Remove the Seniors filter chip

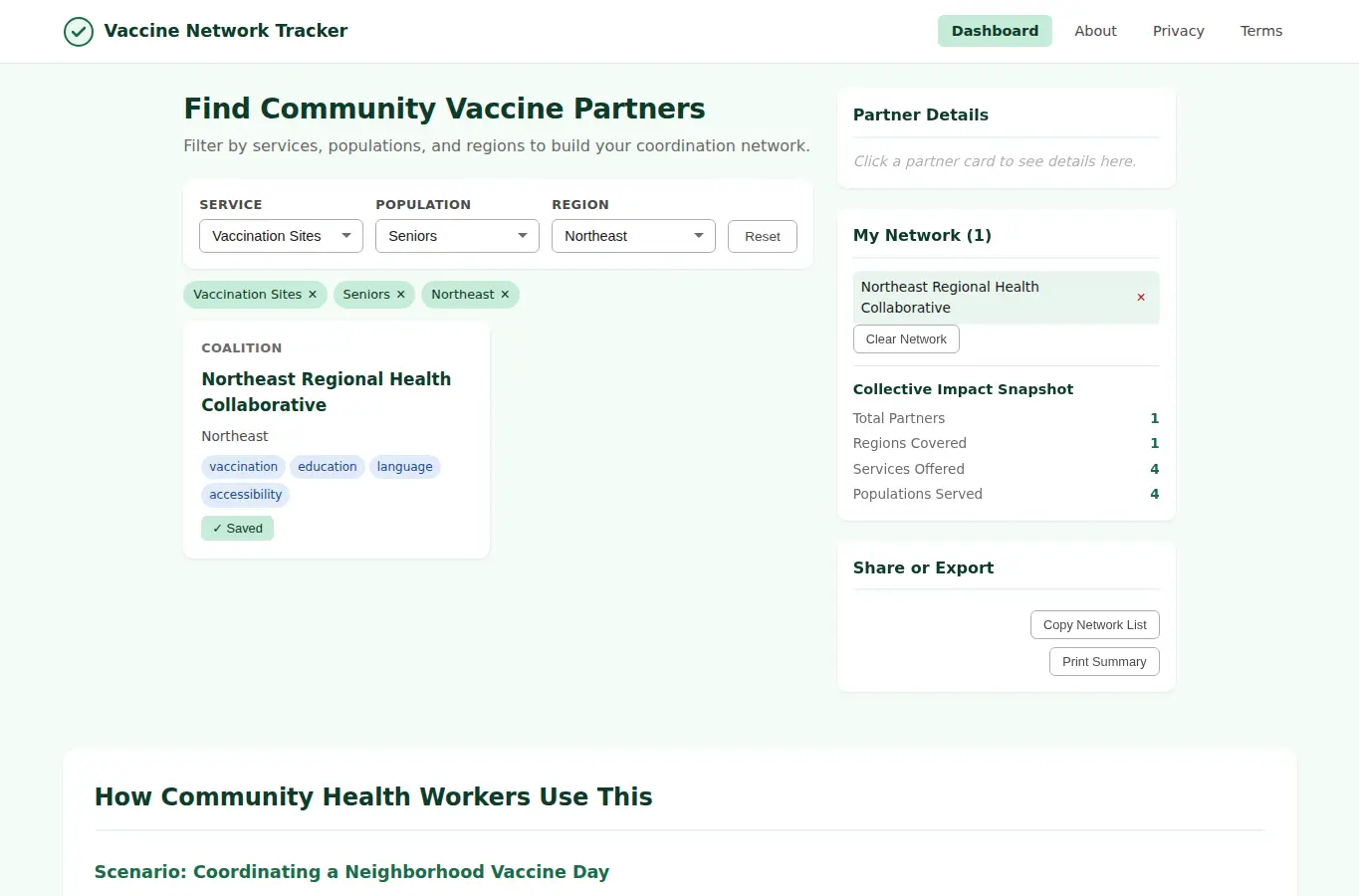click(401, 295)
